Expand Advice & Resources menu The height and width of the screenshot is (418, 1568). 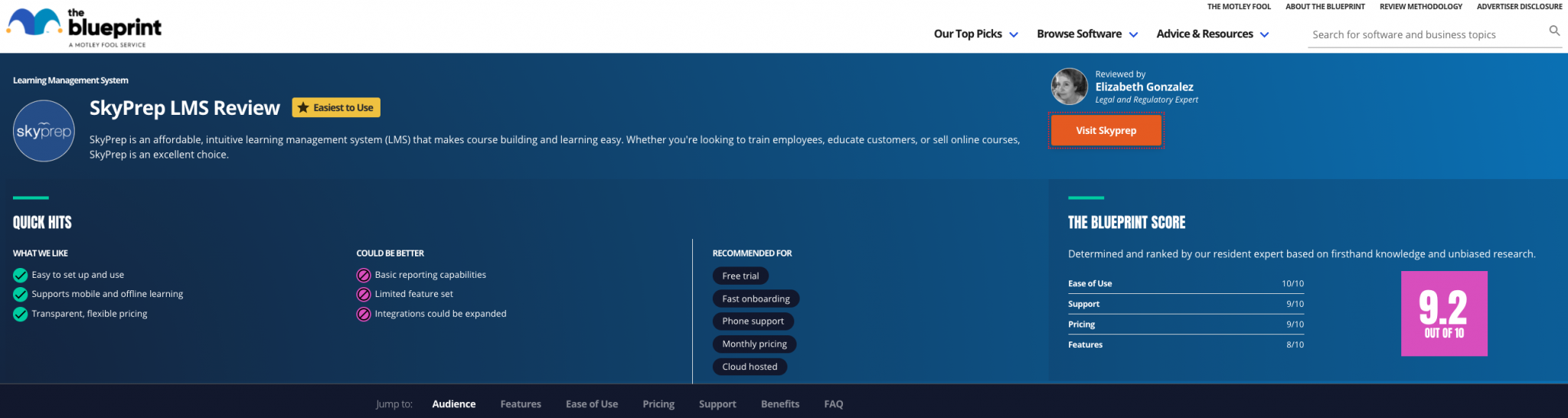(x=1212, y=34)
